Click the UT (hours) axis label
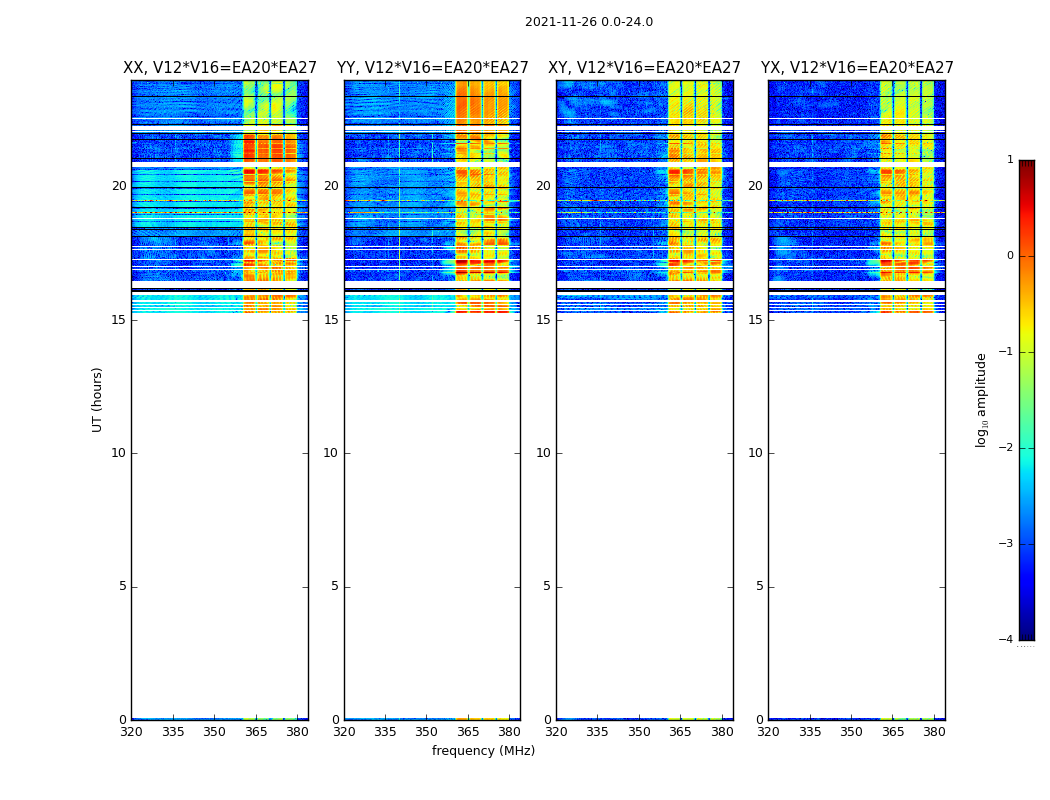 click(98, 399)
